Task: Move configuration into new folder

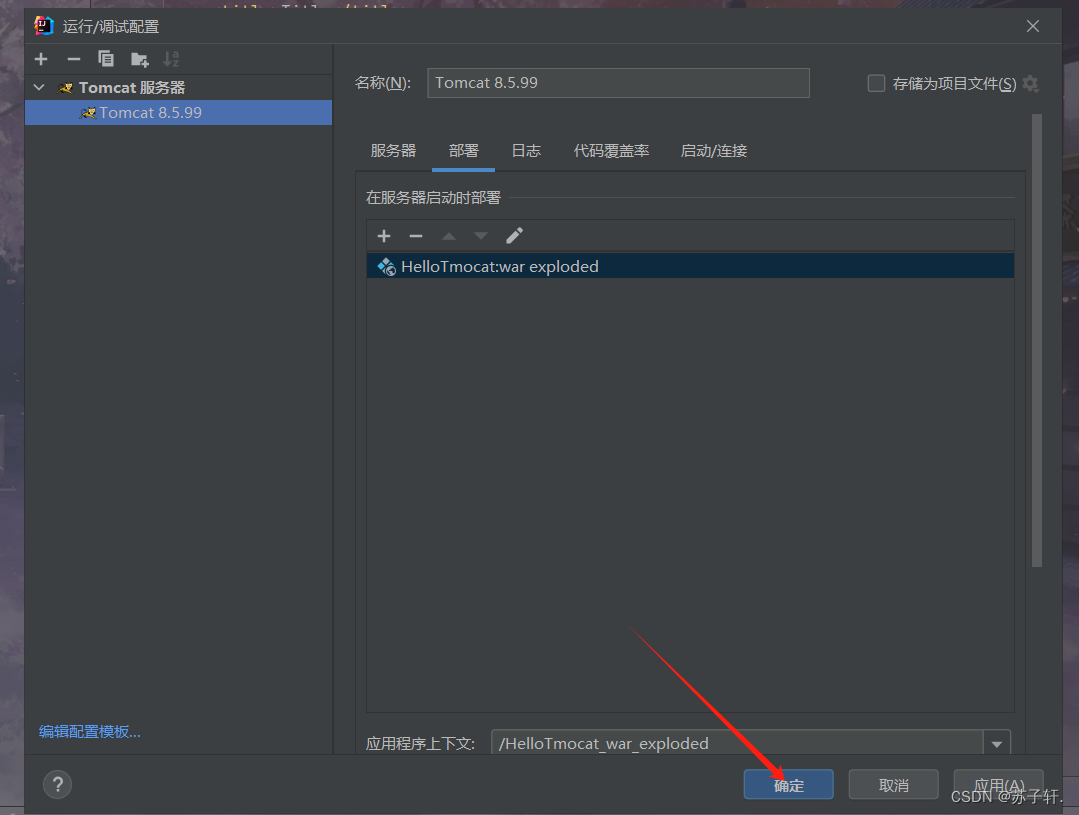Action: [140, 60]
